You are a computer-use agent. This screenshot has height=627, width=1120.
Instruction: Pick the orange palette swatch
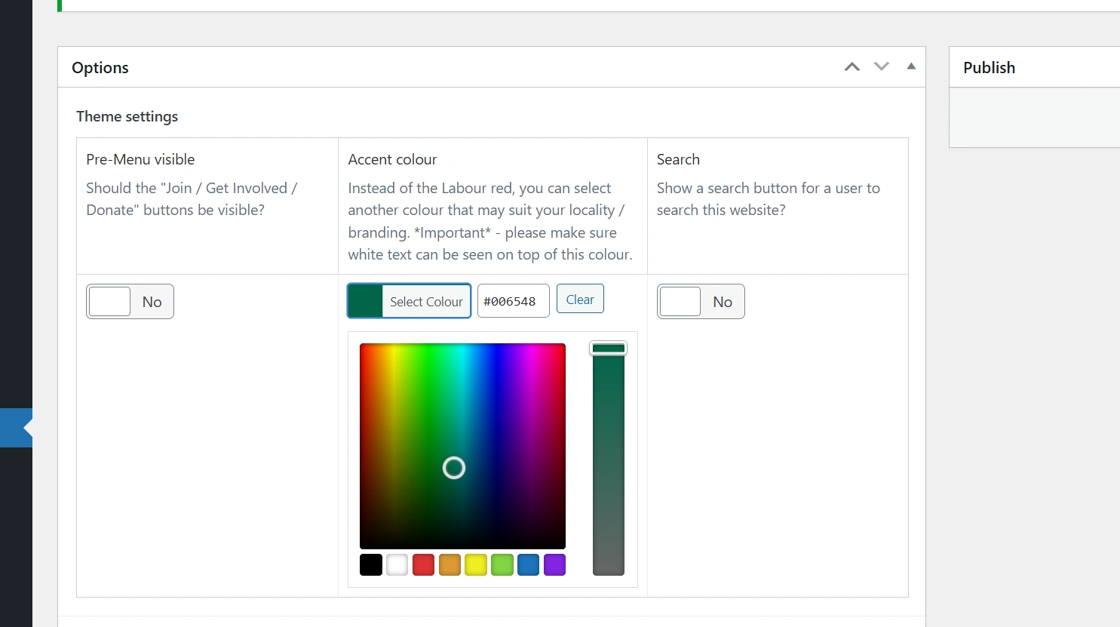pos(450,565)
